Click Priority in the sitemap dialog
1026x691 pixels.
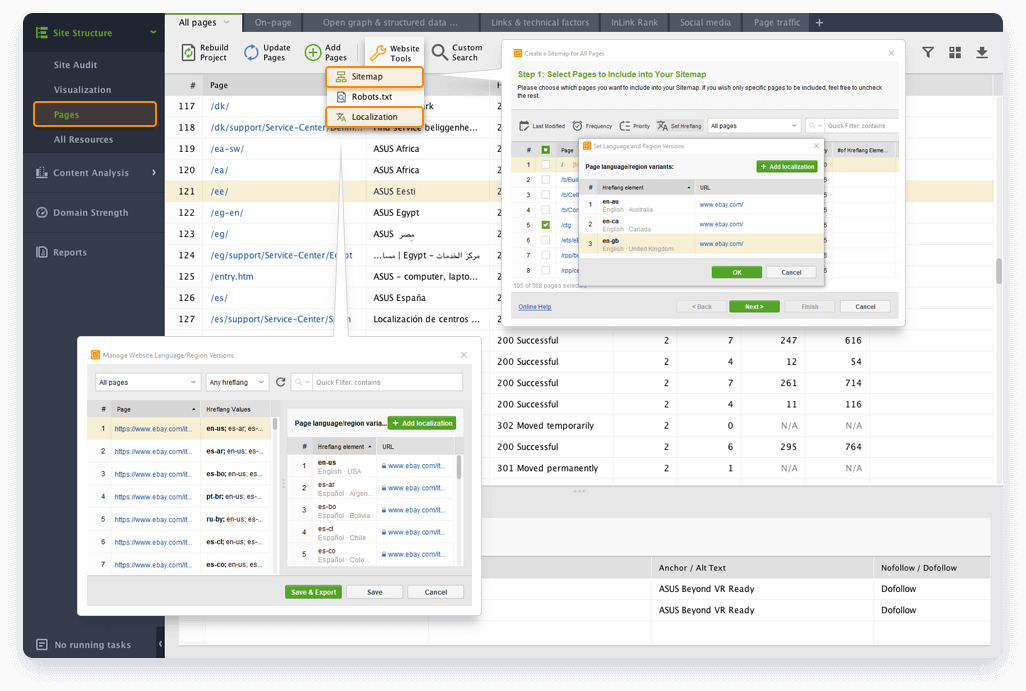coord(635,126)
